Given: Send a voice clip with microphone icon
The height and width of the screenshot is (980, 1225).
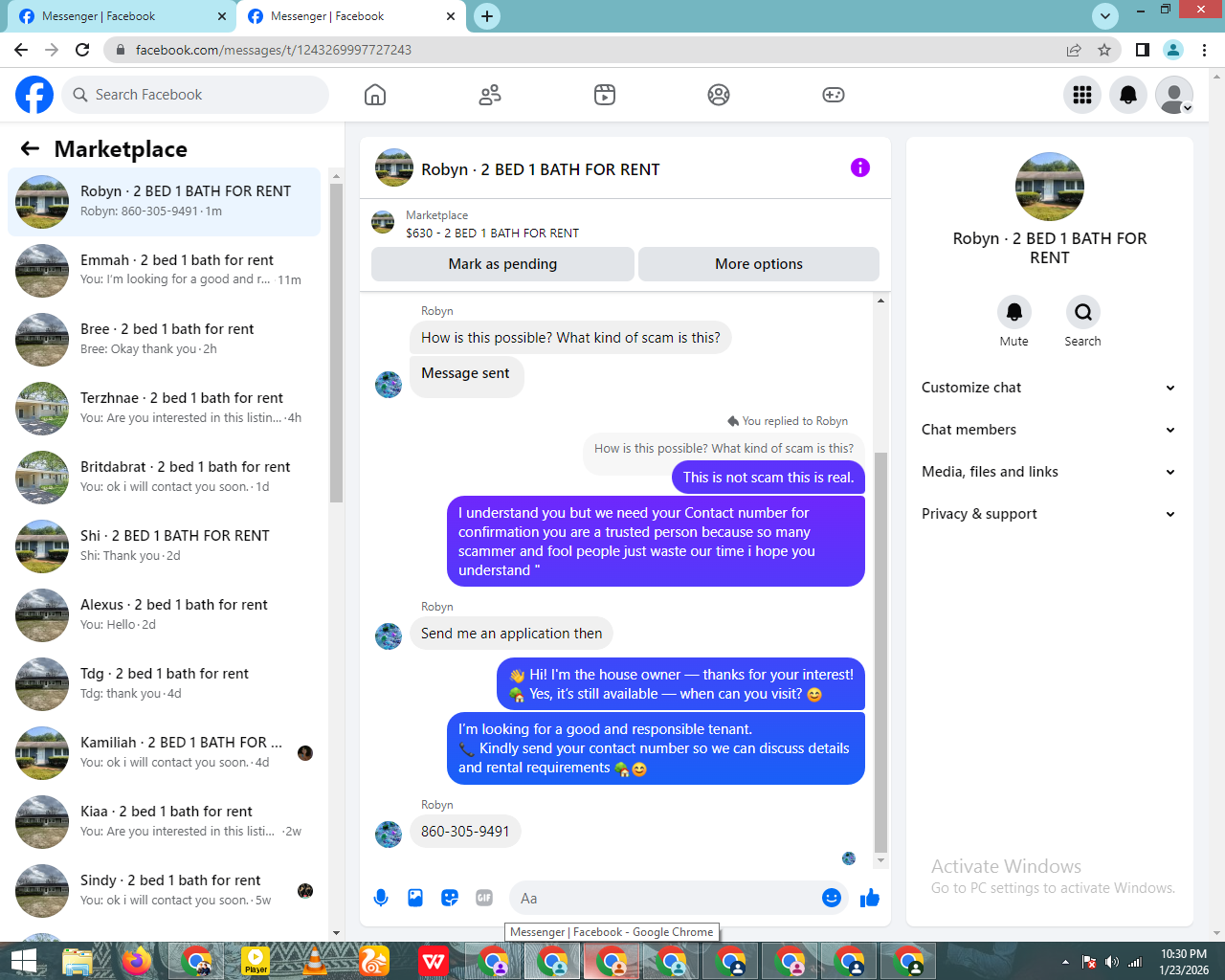Looking at the screenshot, I should 381,898.
